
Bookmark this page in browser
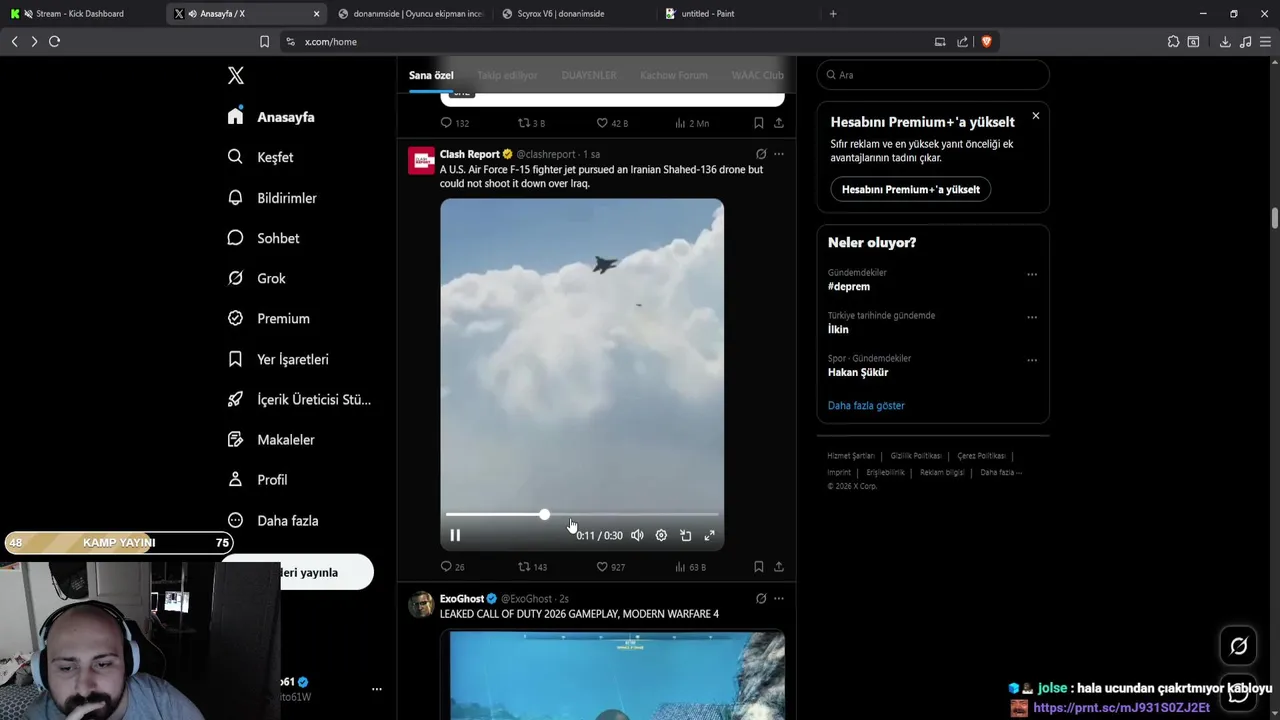click(264, 41)
